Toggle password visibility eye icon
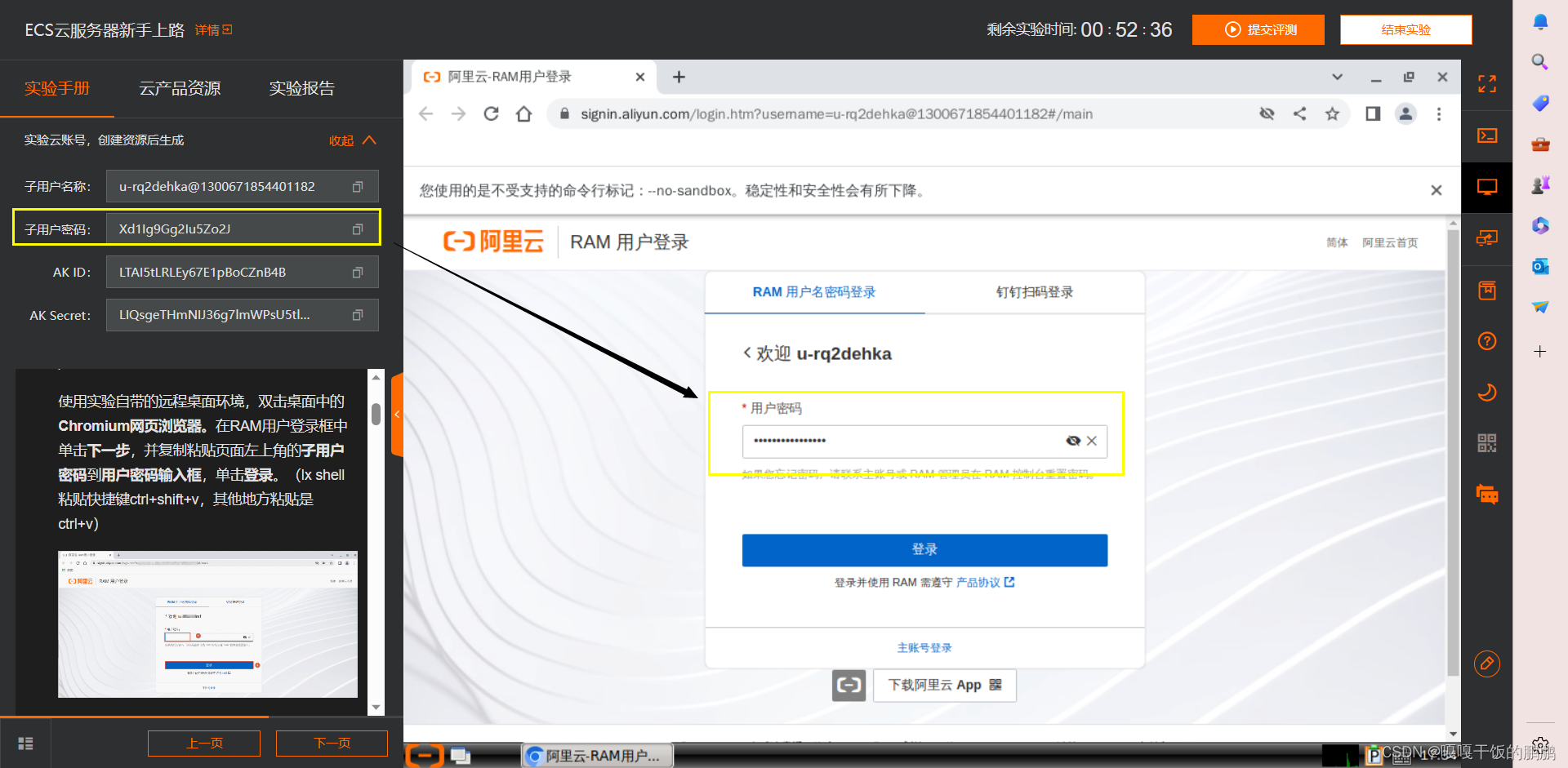This screenshot has width=1568, height=768. (x=1073, y=441)
